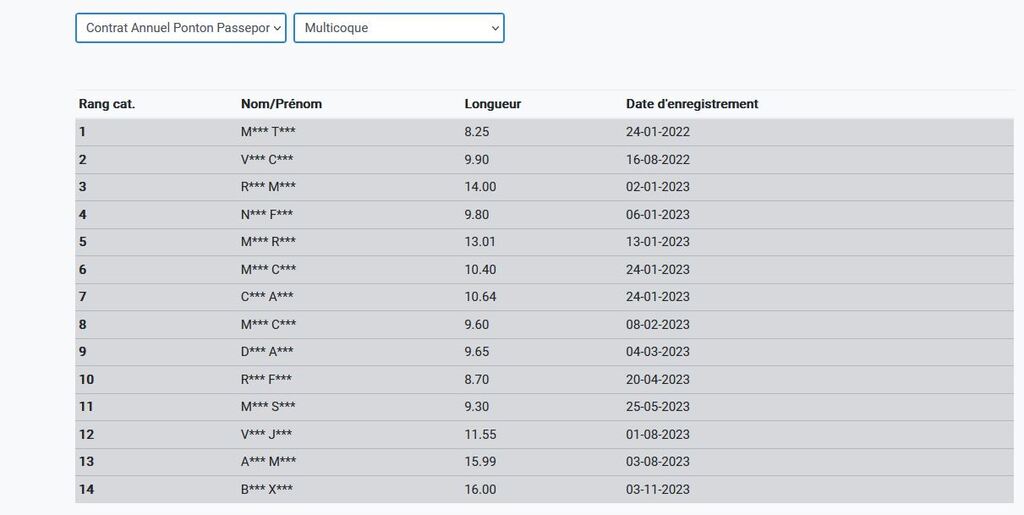Click the date 20-04-2023
Viewport: 1024px width, 515px height.
click(658, 379)
